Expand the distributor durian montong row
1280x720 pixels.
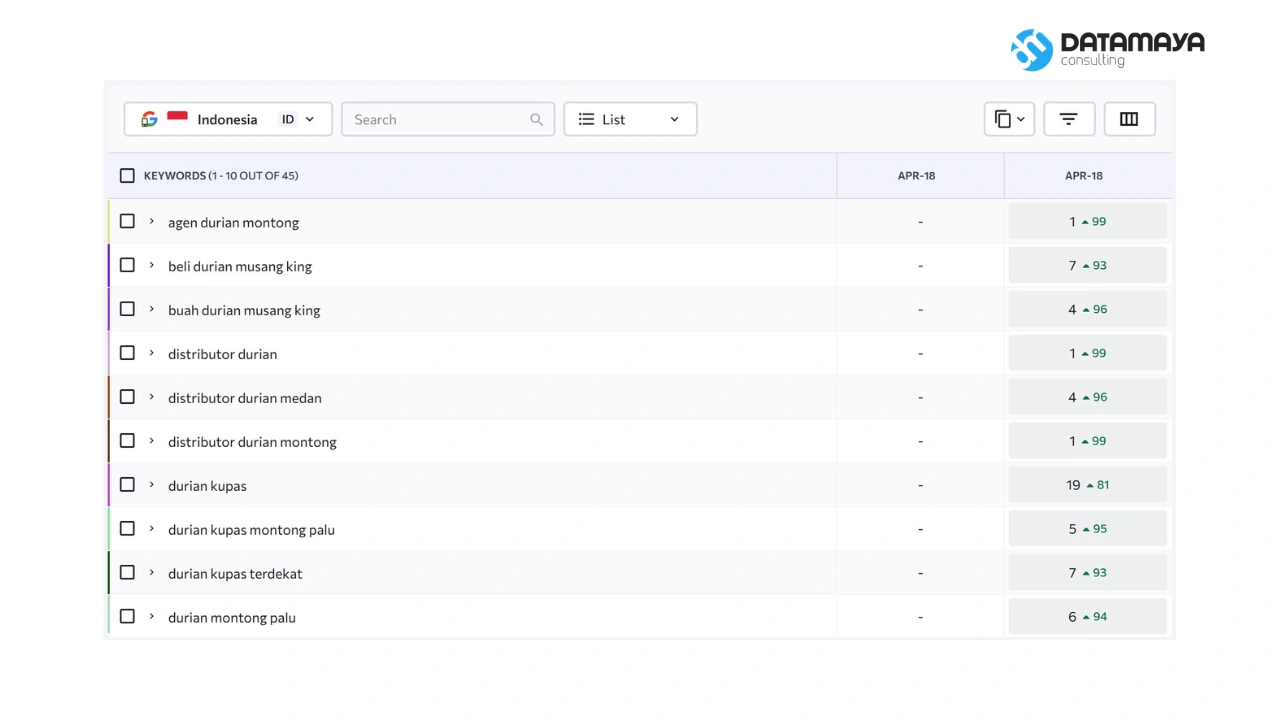click(x=152, y=441)
